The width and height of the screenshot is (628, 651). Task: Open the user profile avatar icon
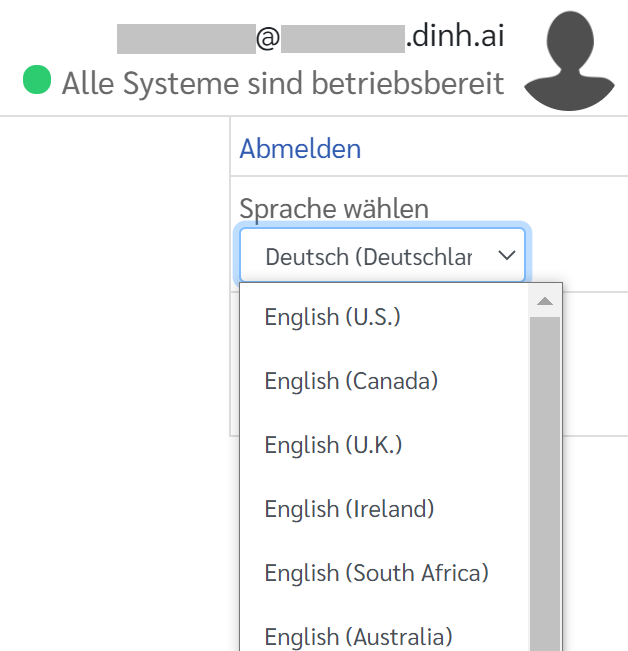(569, 61)
